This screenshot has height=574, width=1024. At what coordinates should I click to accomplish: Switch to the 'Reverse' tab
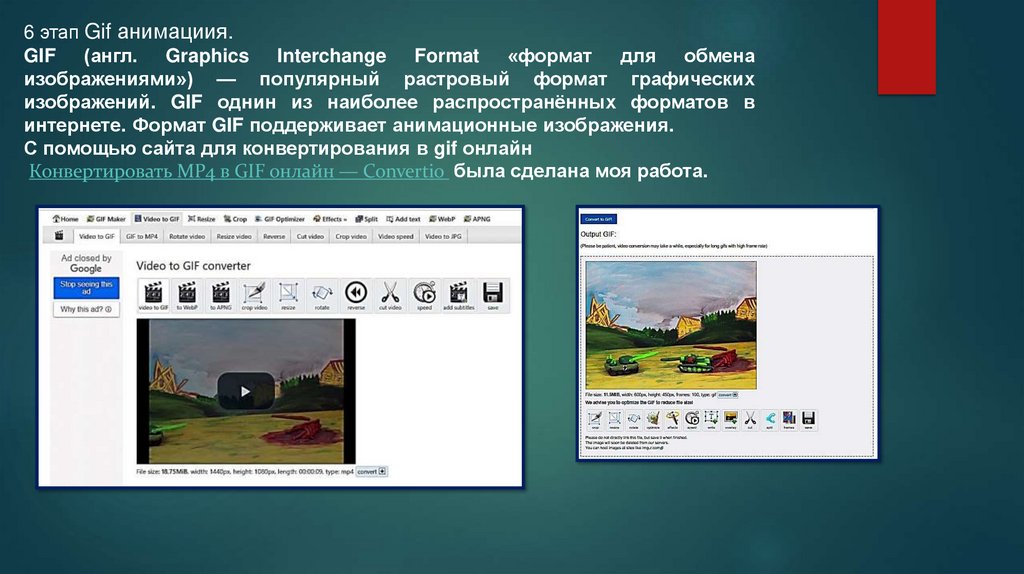click(274, 236)
